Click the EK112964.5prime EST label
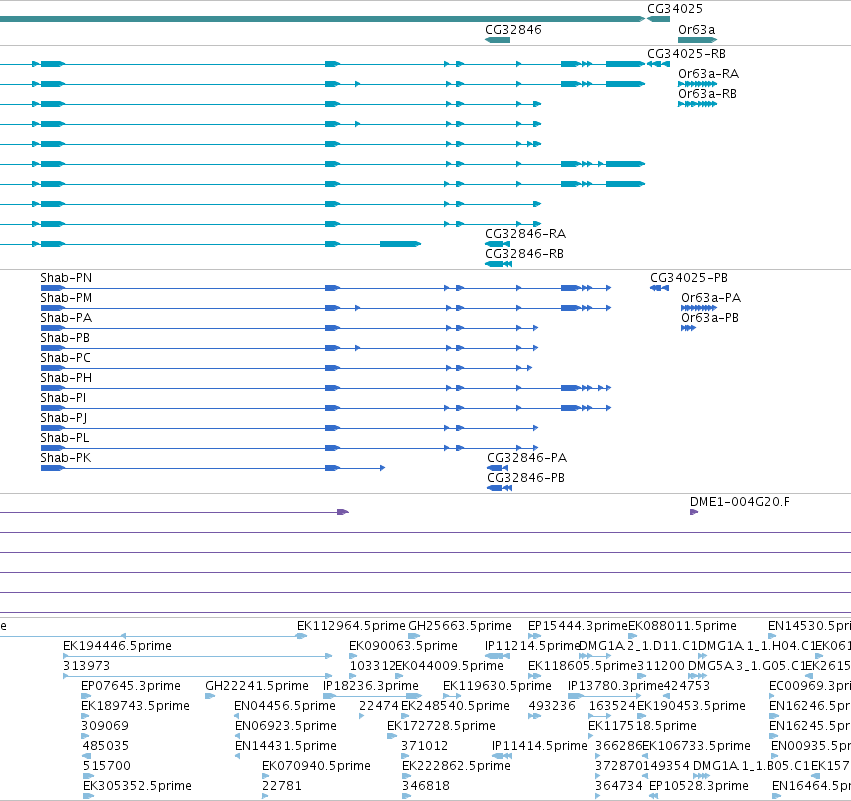Viewport: 851px width, 801px height. pyautogui.click(x=351, y=626)
